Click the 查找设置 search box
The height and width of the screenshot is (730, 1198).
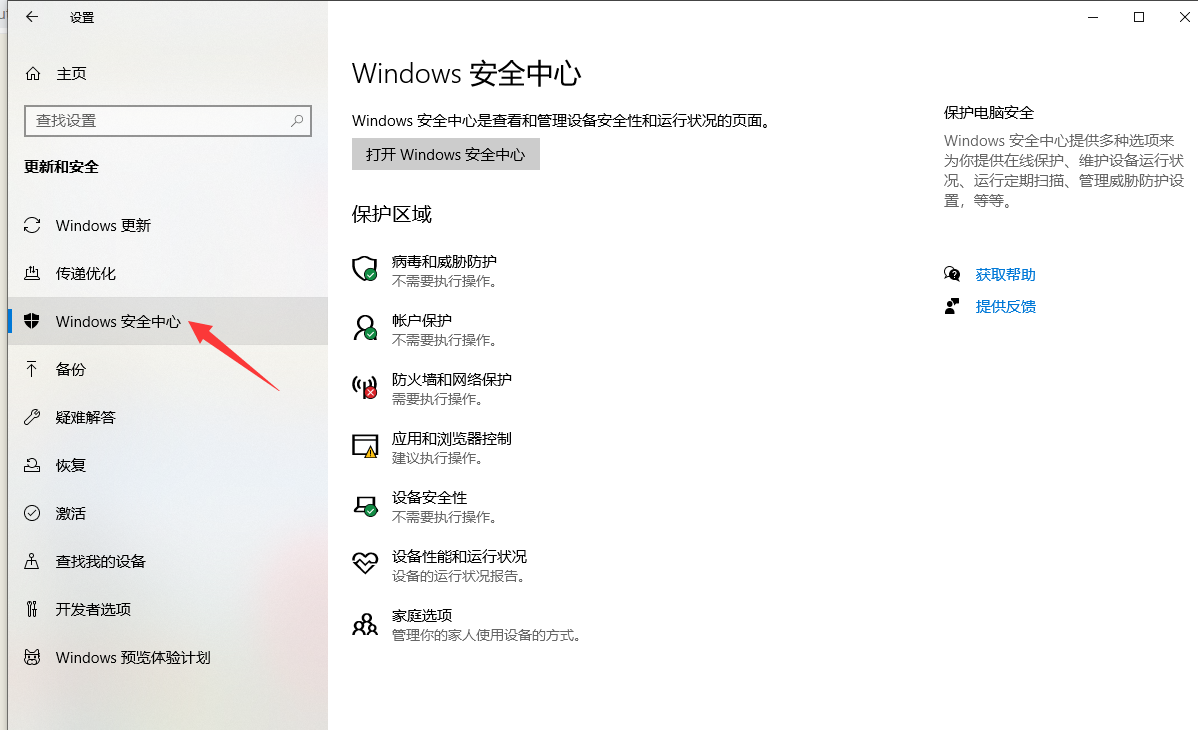tap(167, 120)
